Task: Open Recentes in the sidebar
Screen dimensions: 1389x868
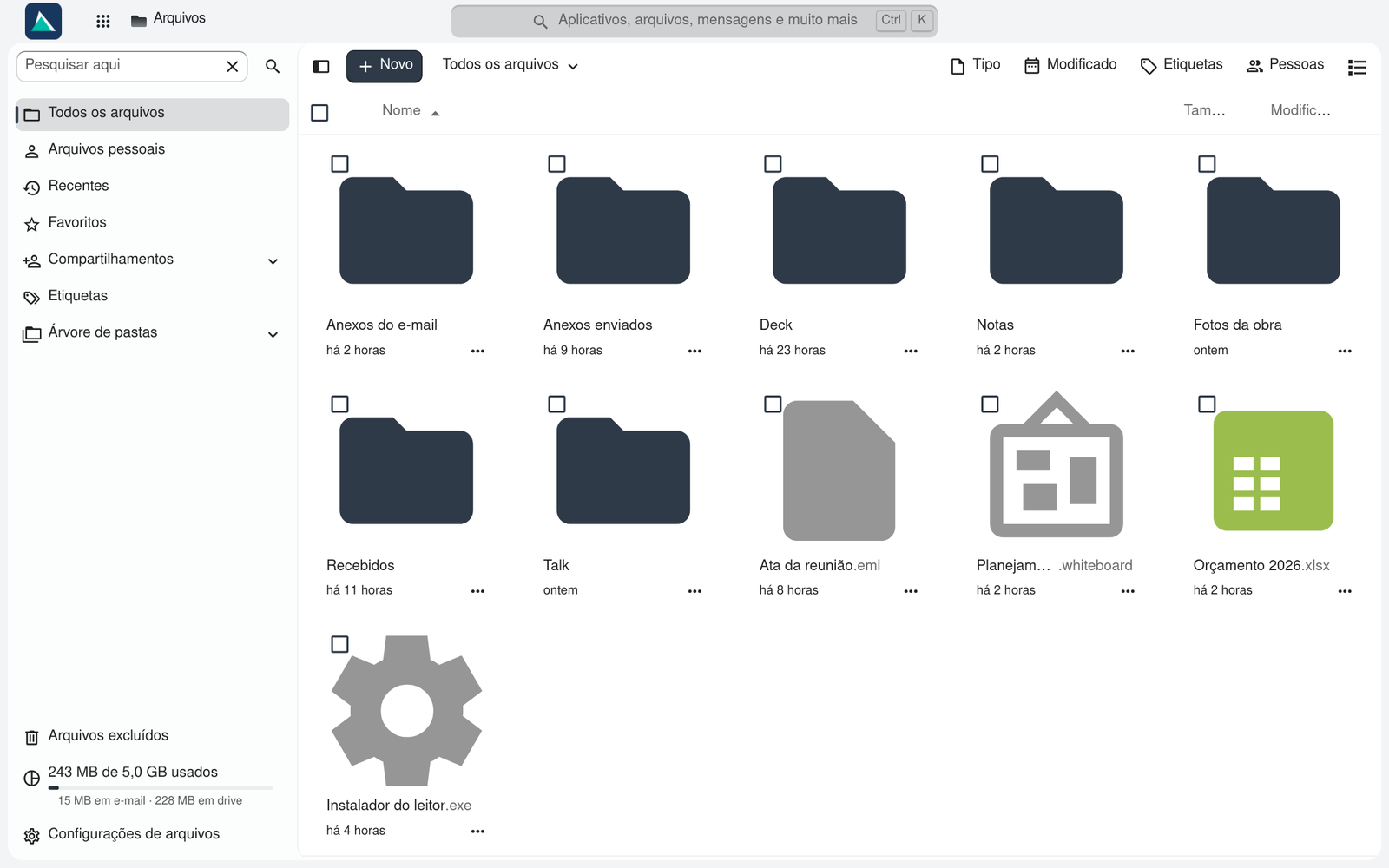Action: (x=153, y=187)
